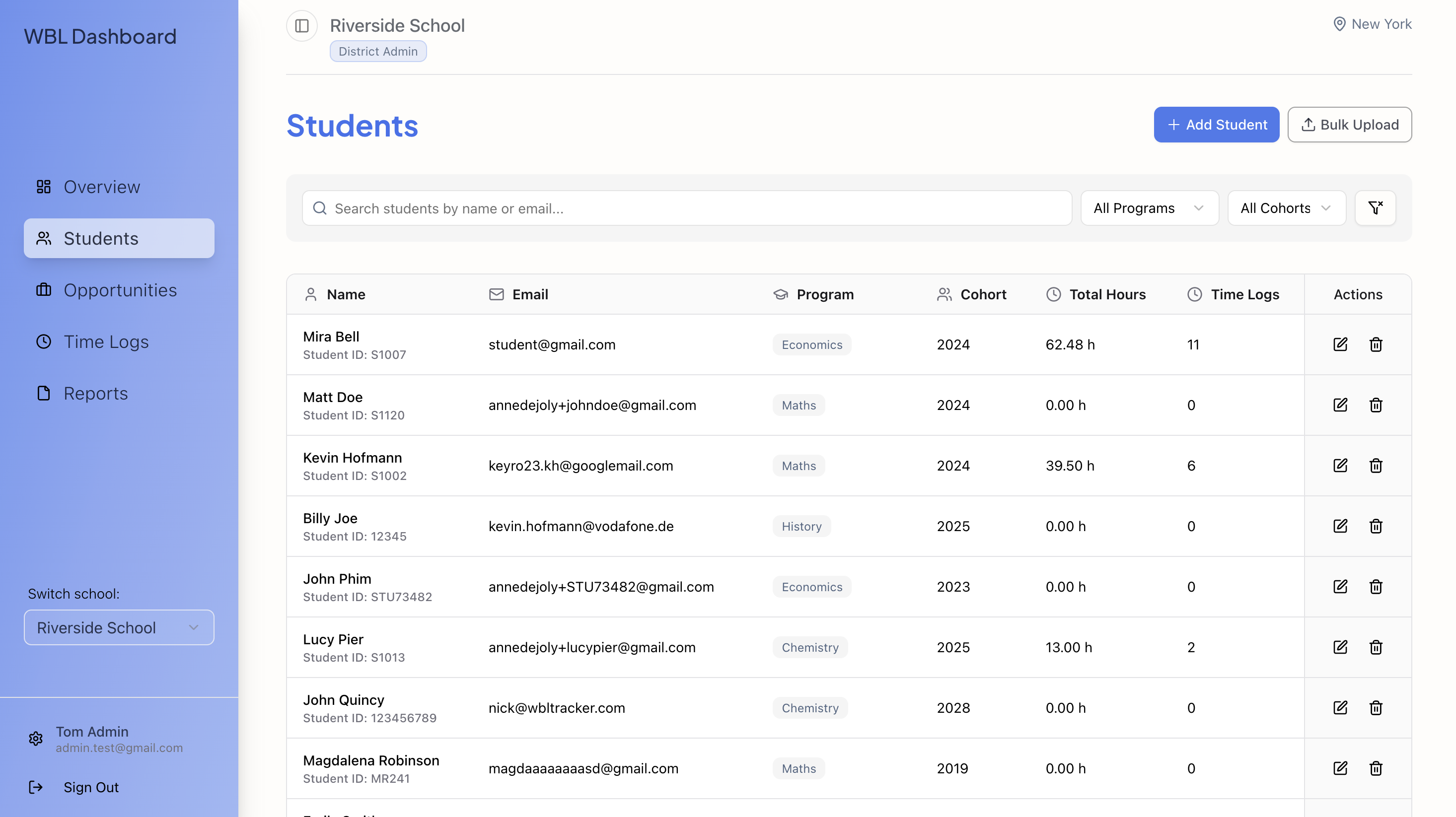Open the All Programs dropdown
1456x817 pixels.
1149,208
